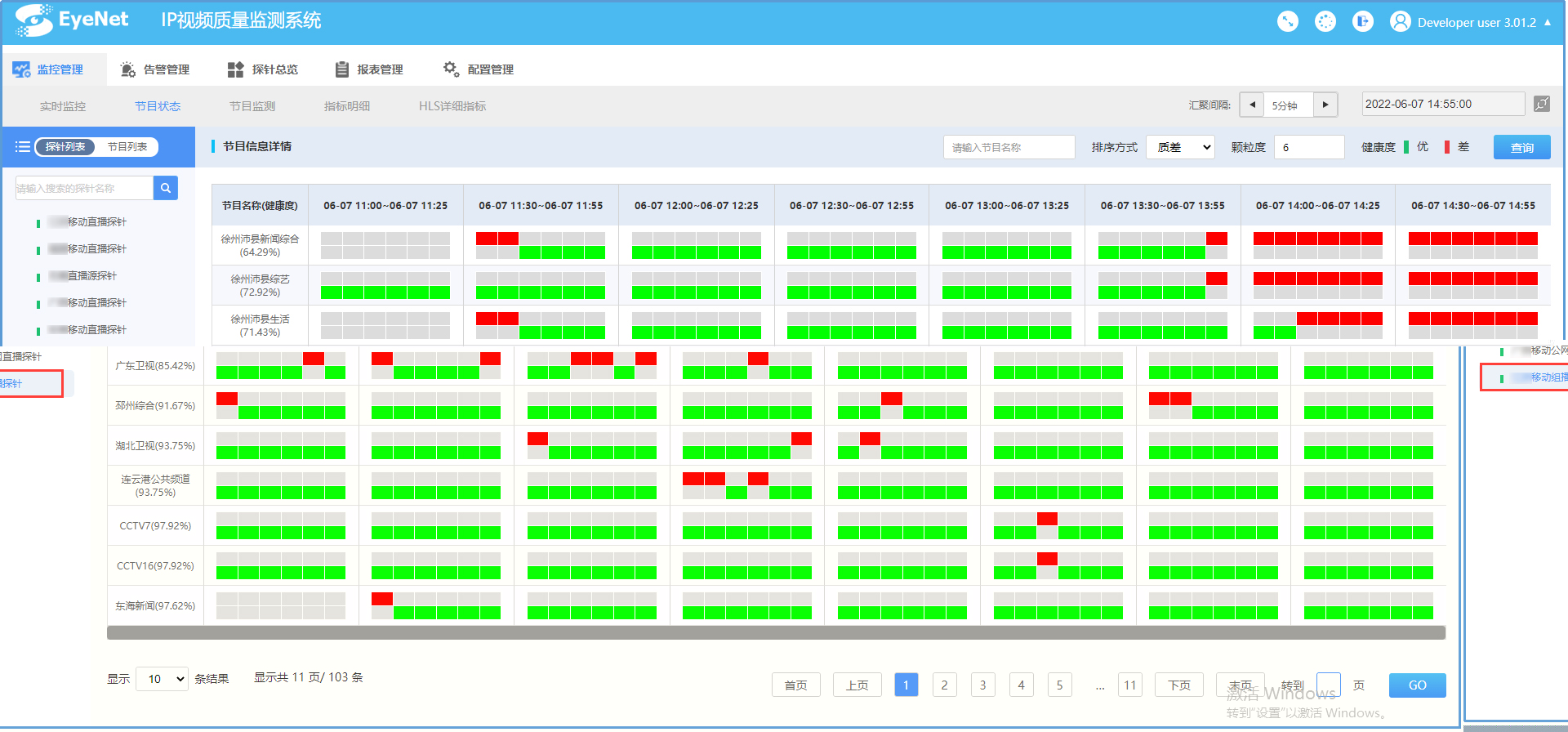This screenshot has height=732, width=1568.
Task: Select first 移动直播探针 tree item
Action: (87, 221)
